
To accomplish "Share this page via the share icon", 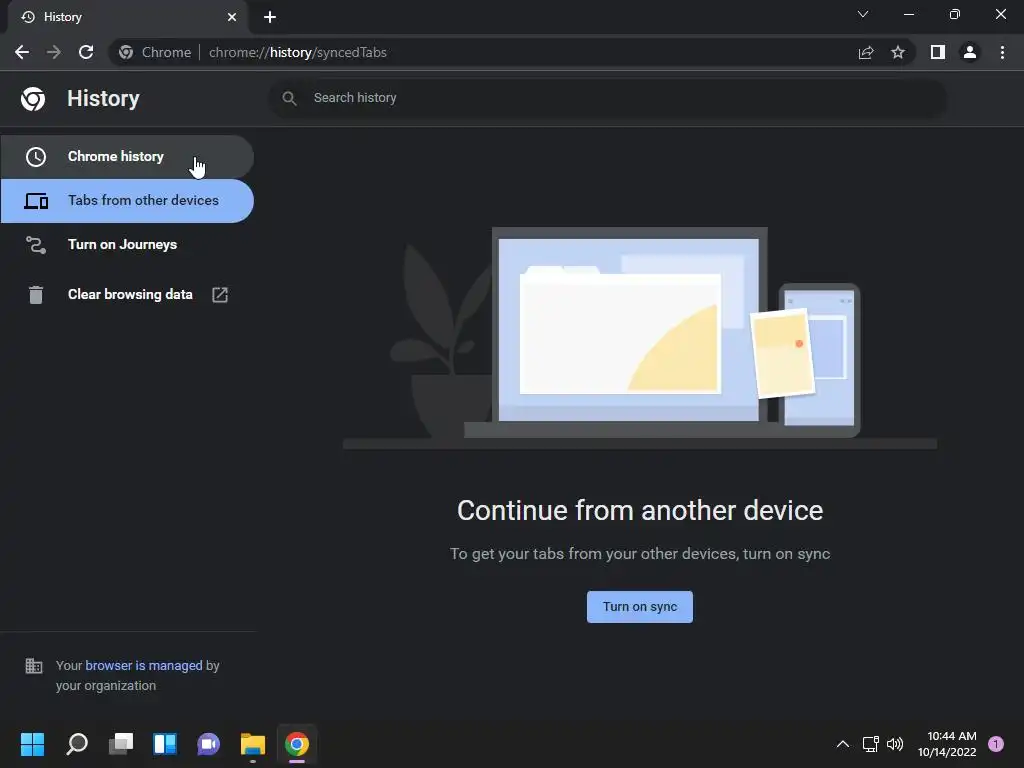I will click(866, 52).
